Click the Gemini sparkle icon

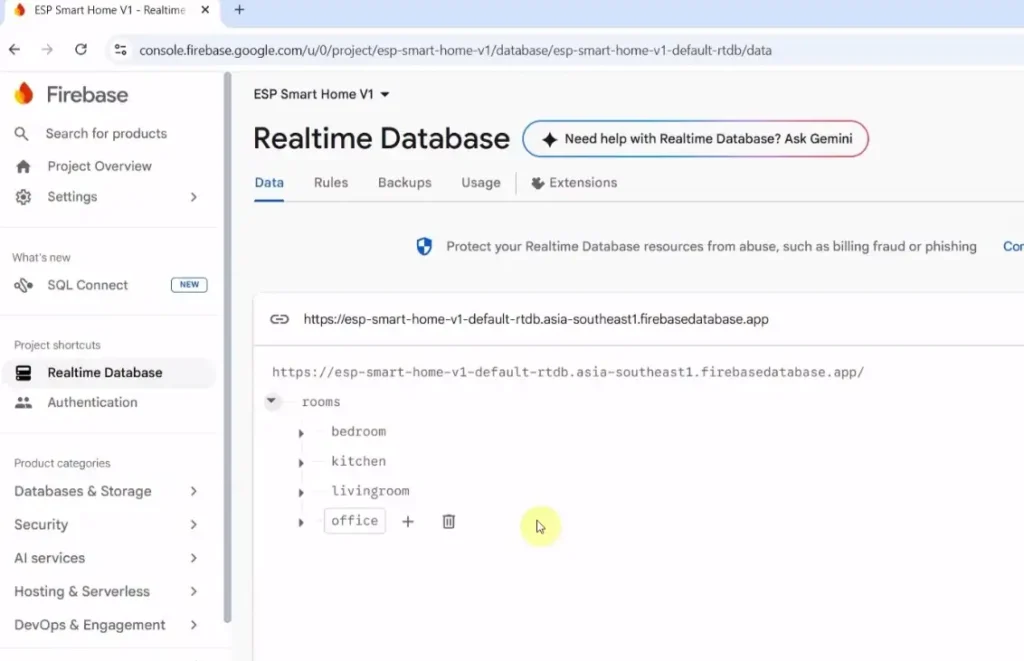[550, 139]
